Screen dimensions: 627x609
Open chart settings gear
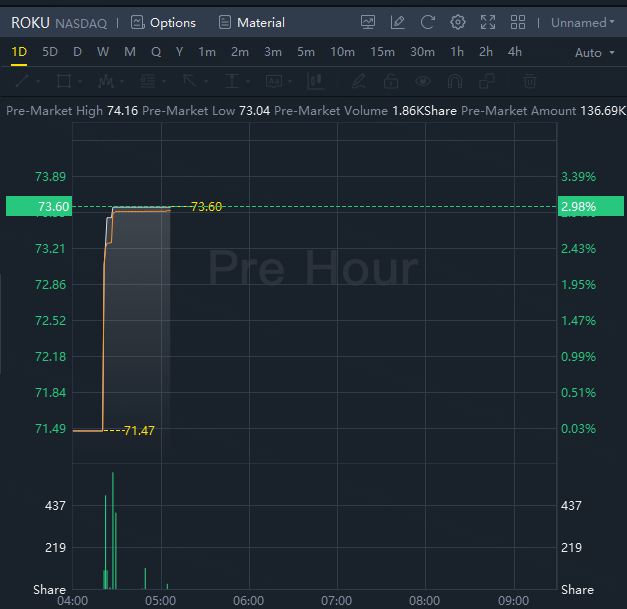(458, 22)
